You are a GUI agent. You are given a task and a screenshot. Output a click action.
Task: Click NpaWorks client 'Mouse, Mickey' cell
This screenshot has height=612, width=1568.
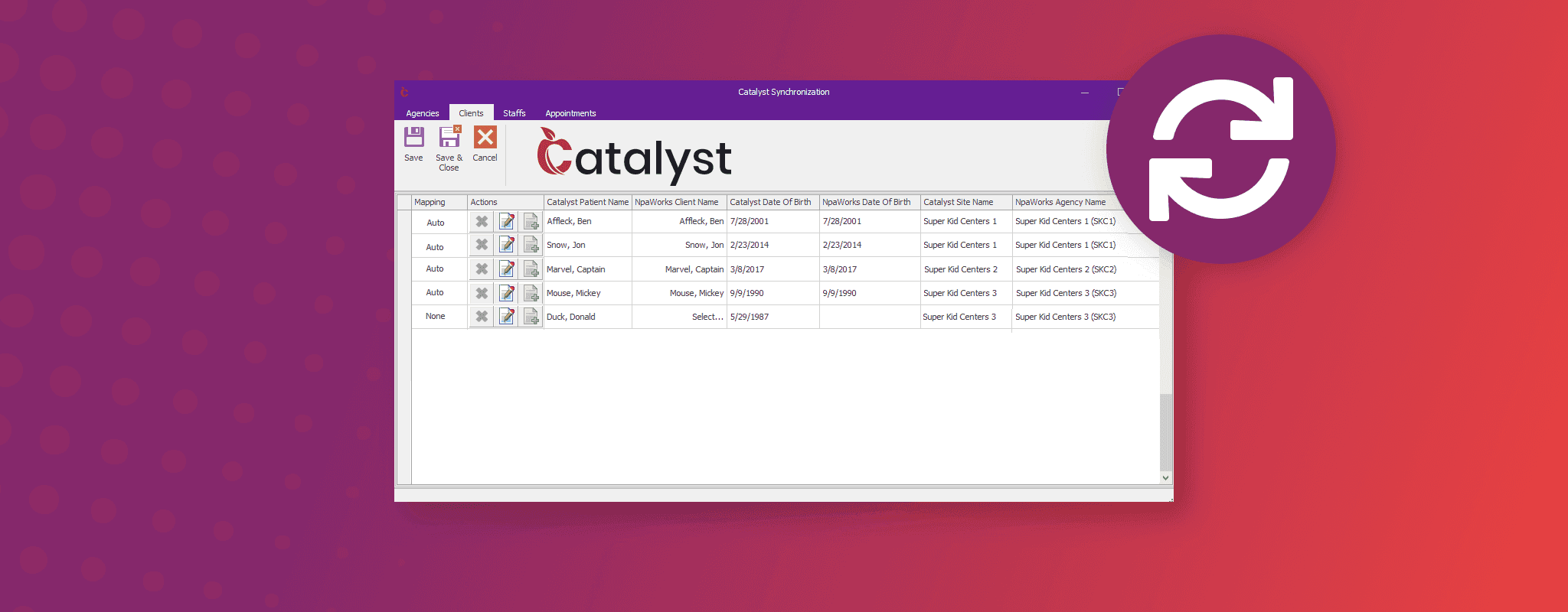coord(679,293)
